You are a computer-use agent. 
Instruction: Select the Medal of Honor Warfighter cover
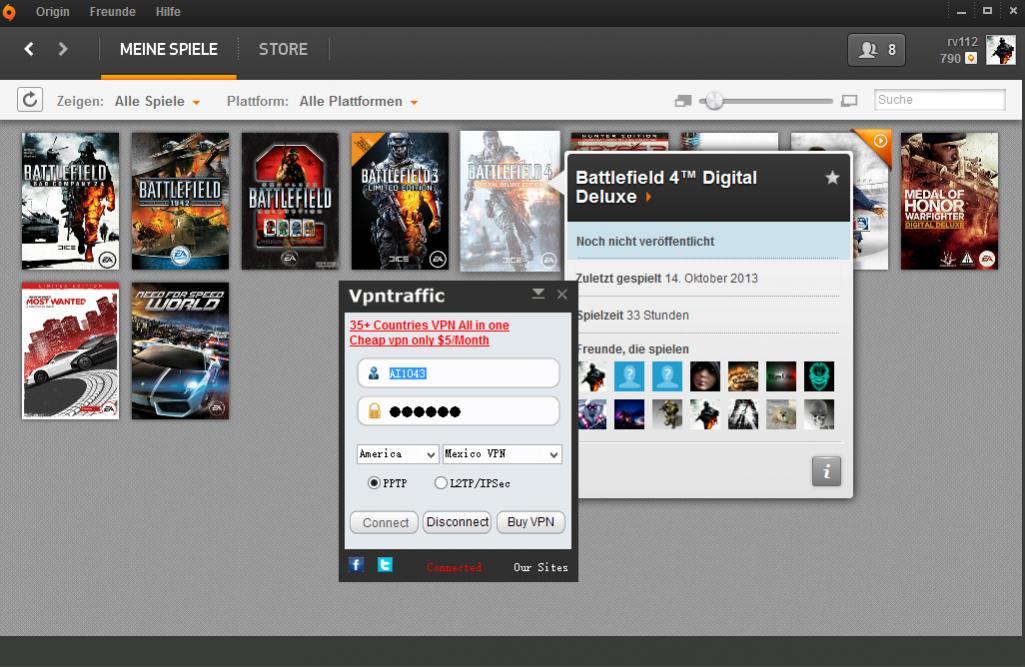(949, 201)
